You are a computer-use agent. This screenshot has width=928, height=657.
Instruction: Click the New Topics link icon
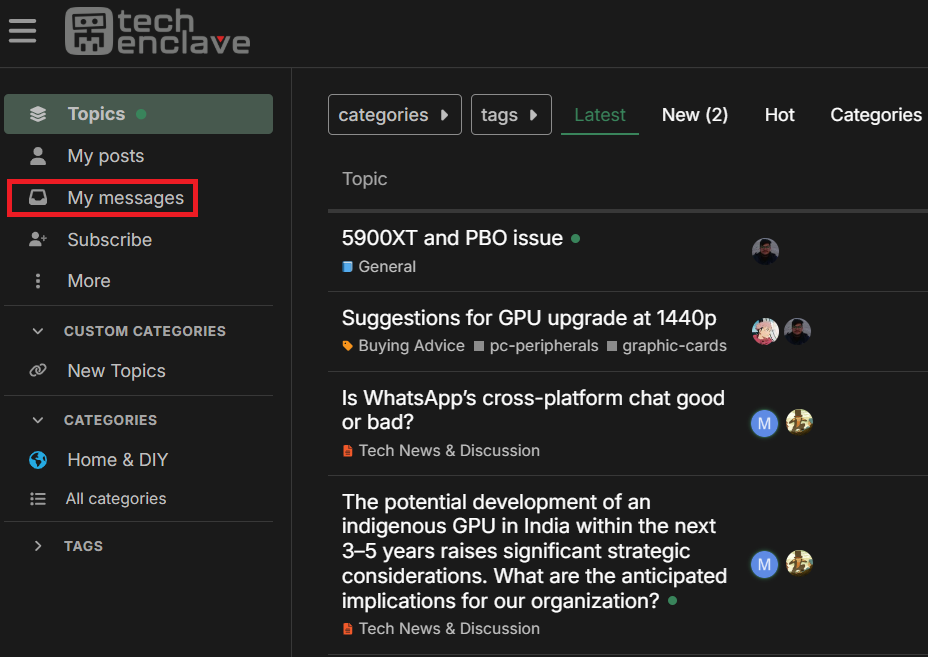tap(38, 371)
